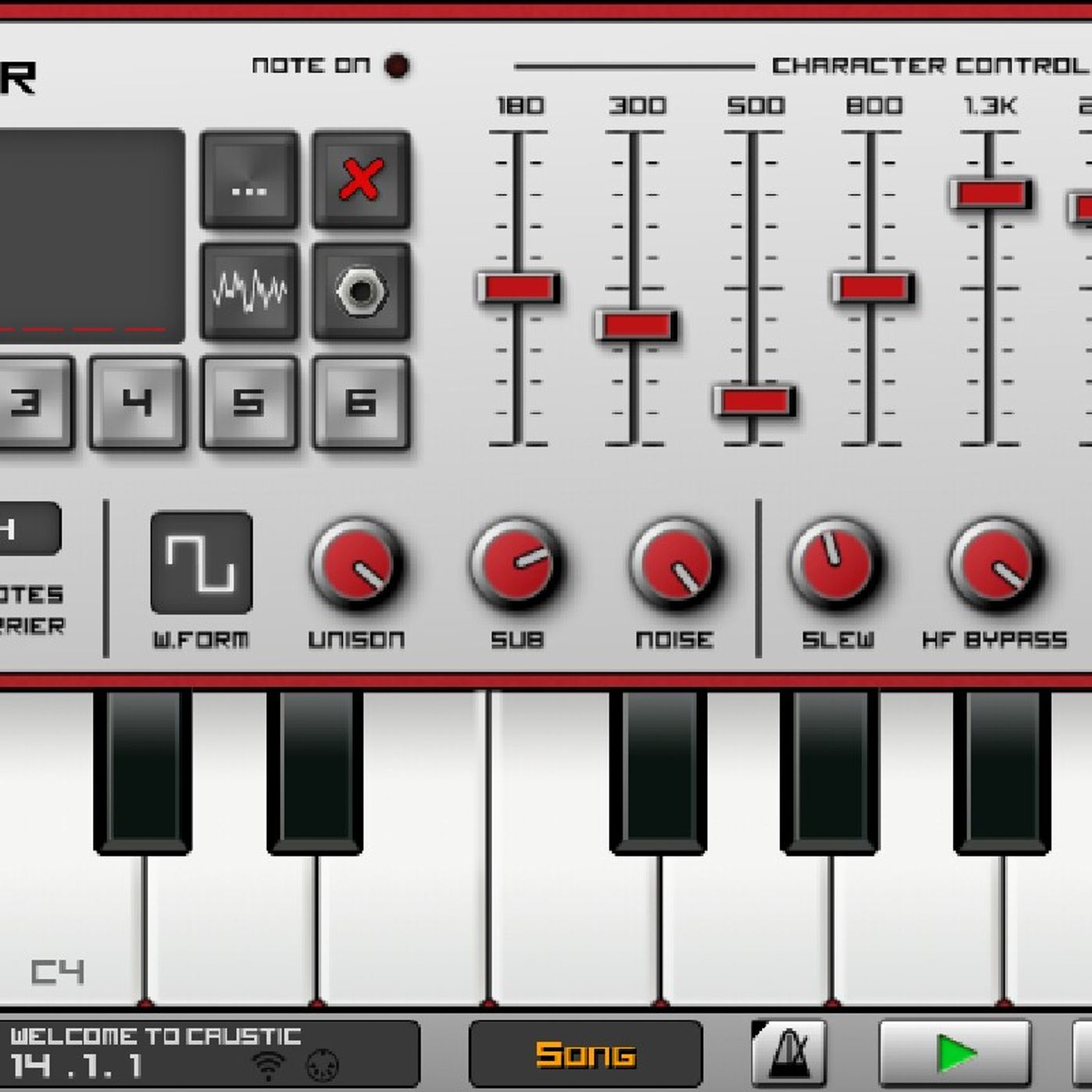Click the 180 Hz band slider handle
This screenshot has height=1092, width=1092.
coord(518,288)
